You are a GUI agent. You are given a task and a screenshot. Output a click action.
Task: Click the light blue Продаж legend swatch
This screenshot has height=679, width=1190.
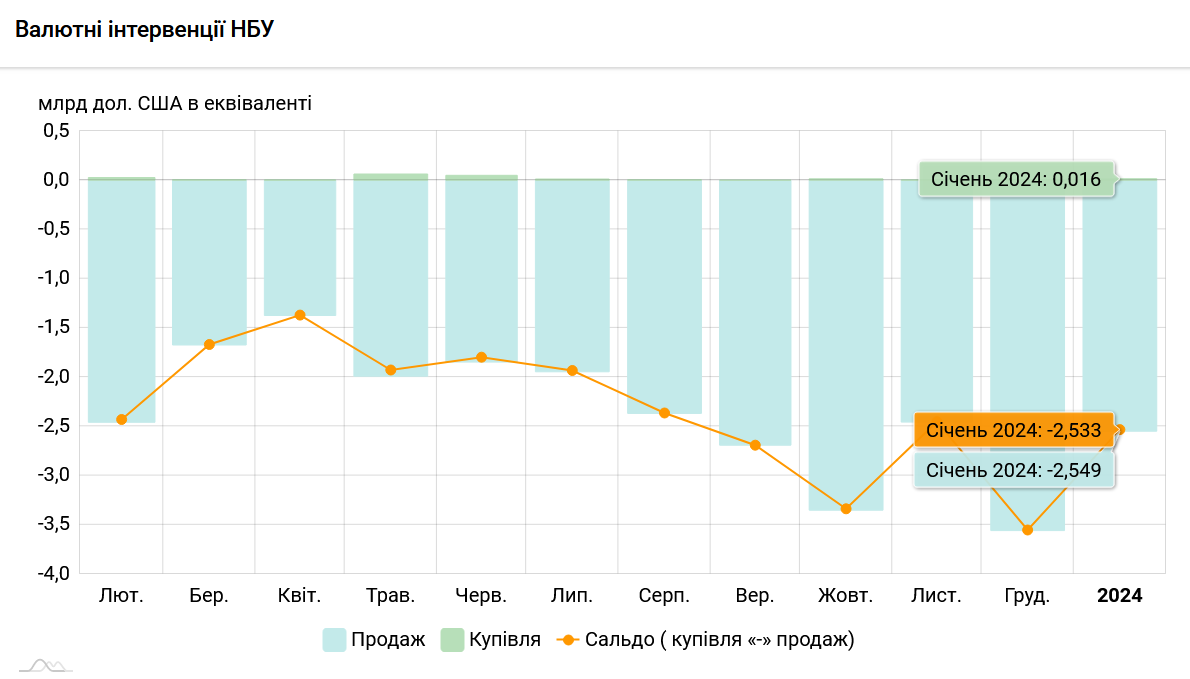(334, 640)
